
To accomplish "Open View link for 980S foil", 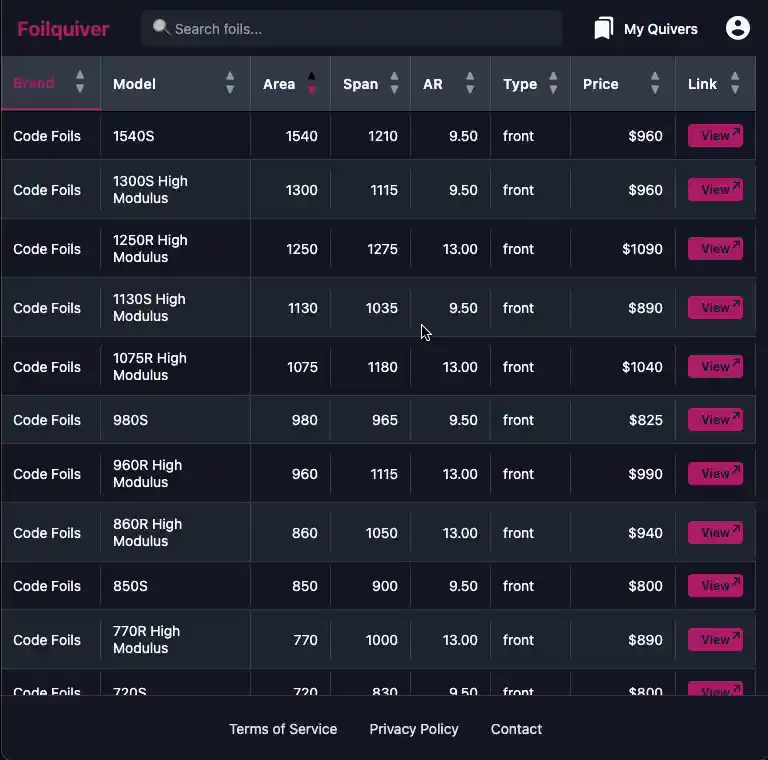I will (715, 420).
